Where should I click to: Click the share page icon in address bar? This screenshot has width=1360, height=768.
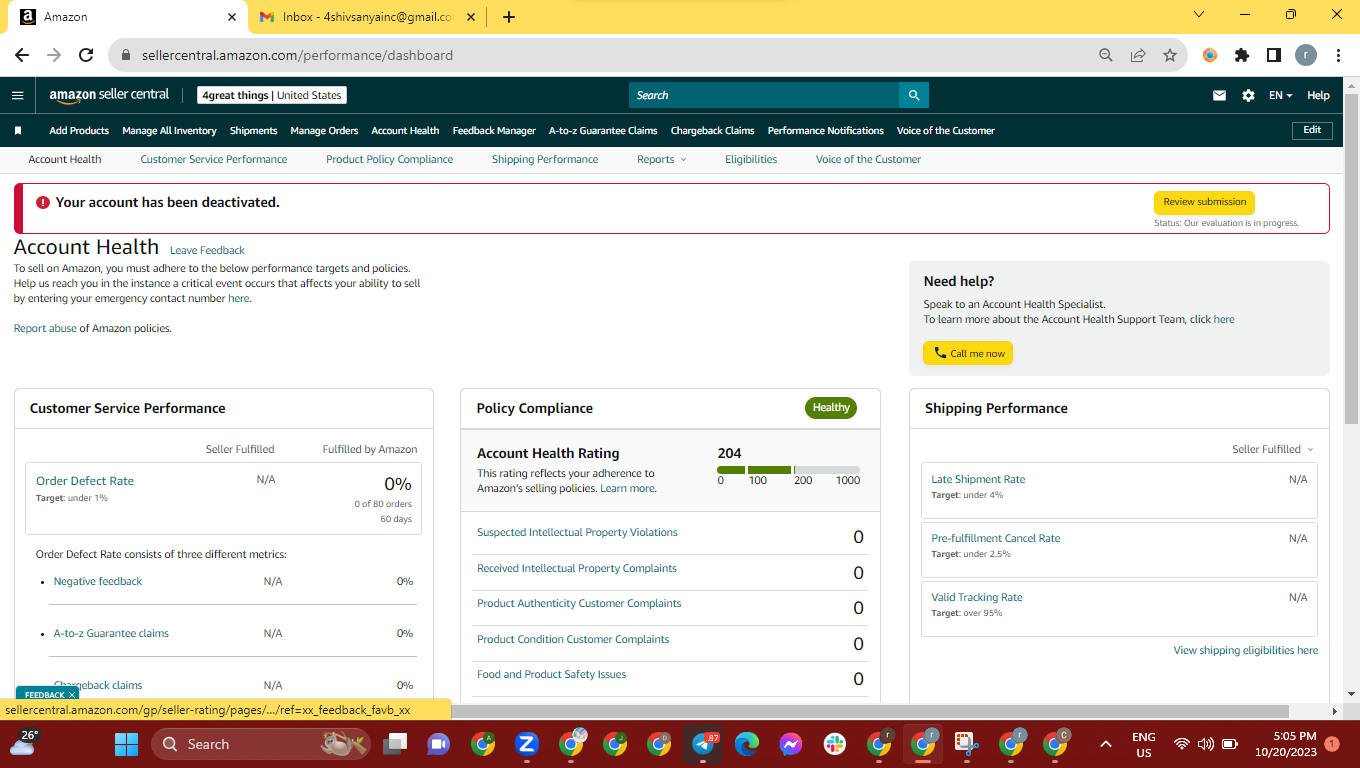[x=1138, y=55]
